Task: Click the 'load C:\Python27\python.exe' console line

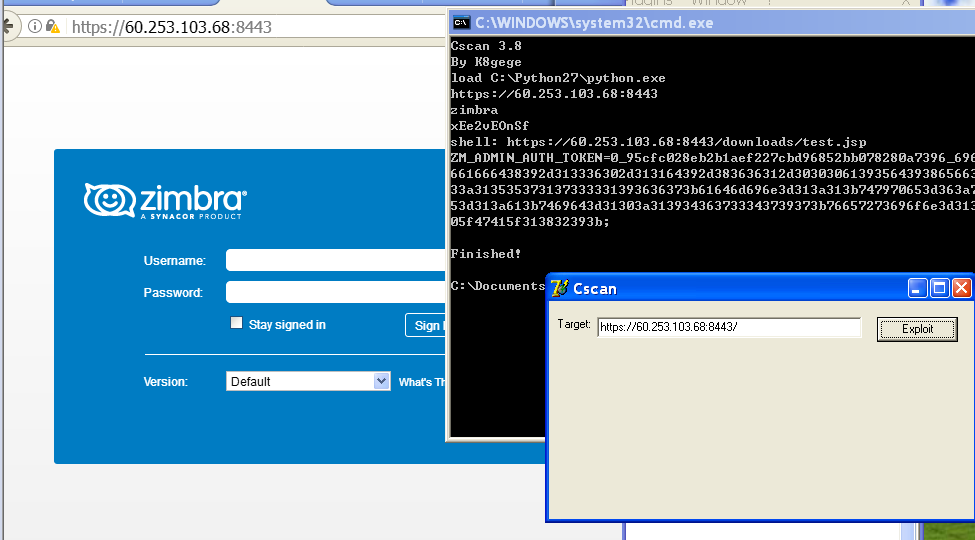Action: click(558, 78)
